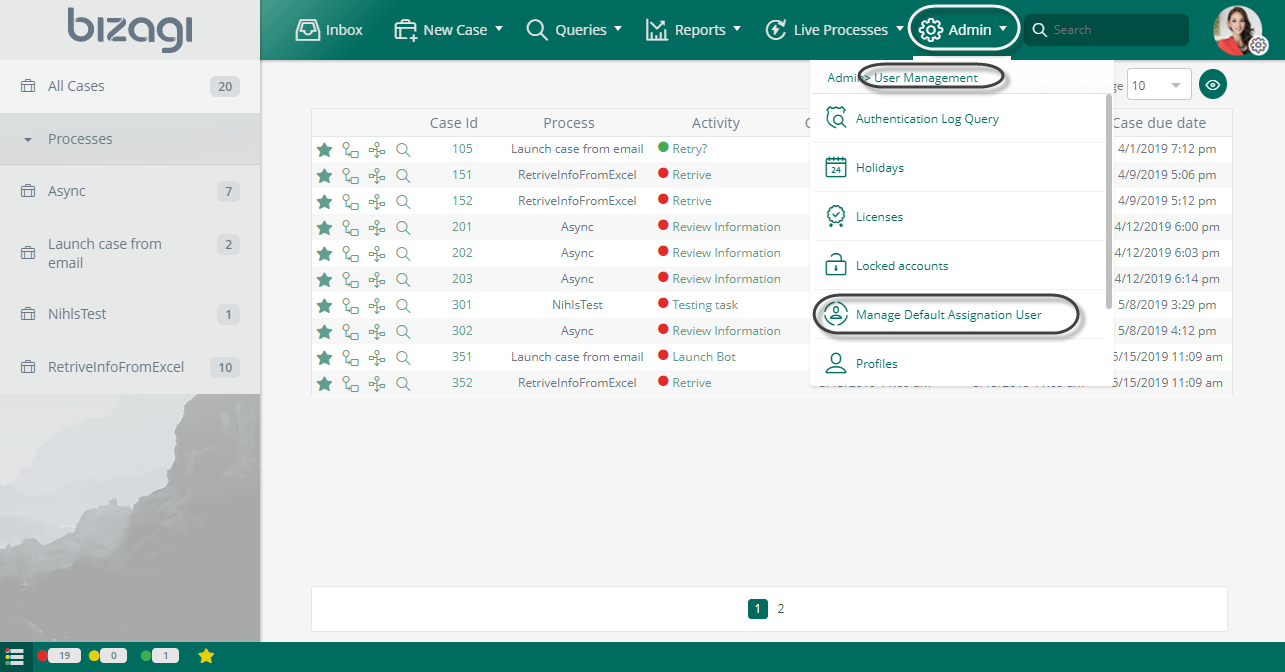Expand the New Case dropdown
1285x672 pixels.
(449, 30)
